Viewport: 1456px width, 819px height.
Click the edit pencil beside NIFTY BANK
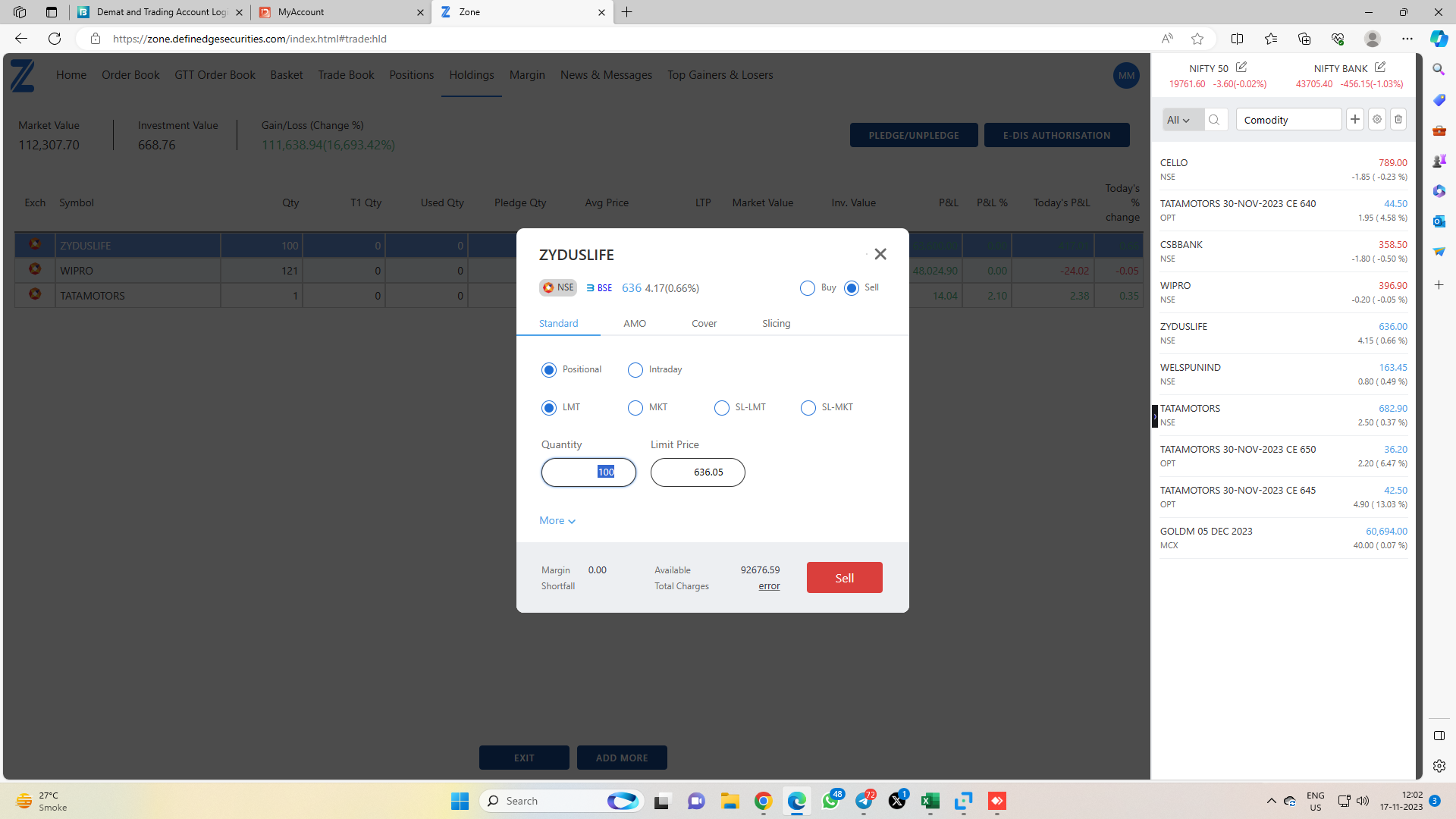1382,67
